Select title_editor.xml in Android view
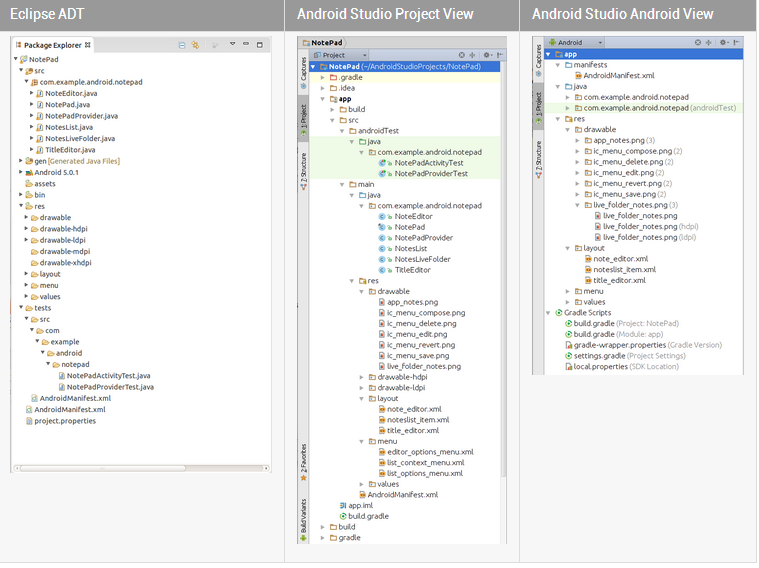The width and height of the screenshot is (759, 568). (x=619, y=280)
